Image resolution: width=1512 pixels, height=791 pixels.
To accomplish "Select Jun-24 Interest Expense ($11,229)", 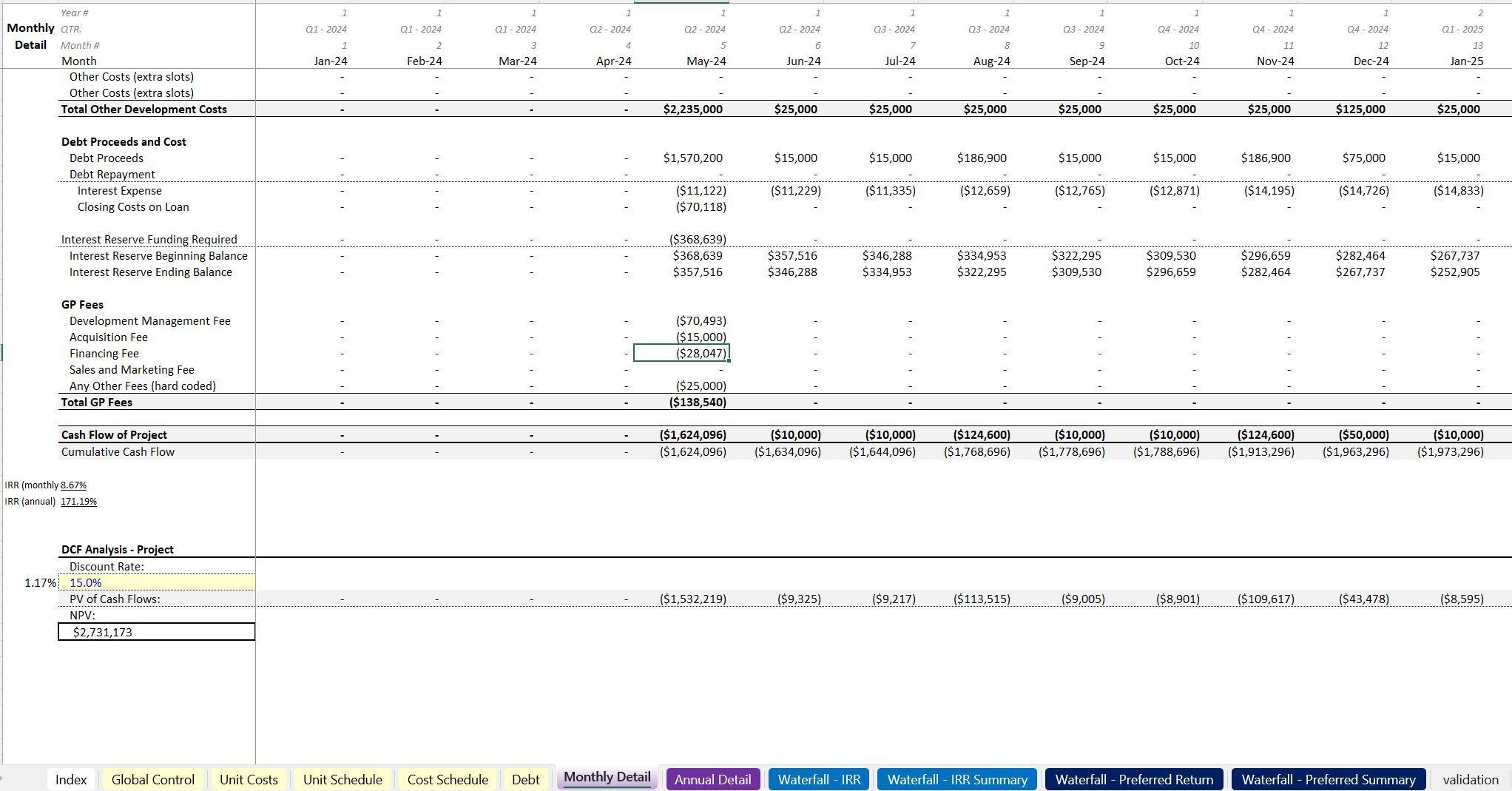I will 795,190.
